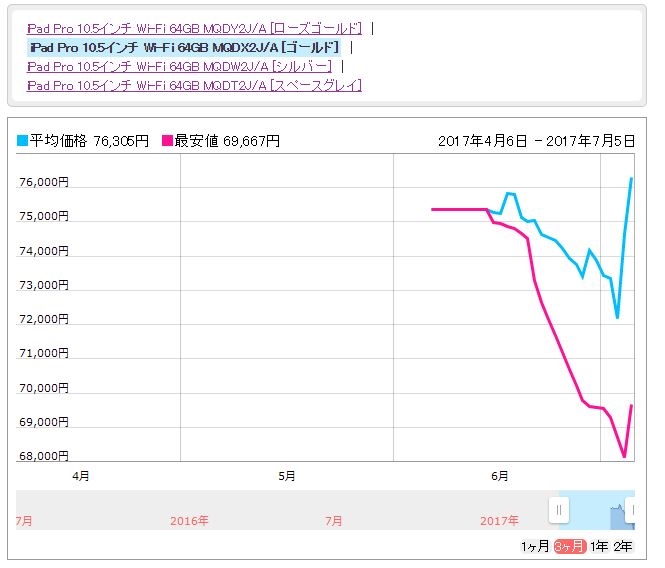Click the 最安値 69,667円 legend label
Screen dimensions: 665x568
coord(227,140)
